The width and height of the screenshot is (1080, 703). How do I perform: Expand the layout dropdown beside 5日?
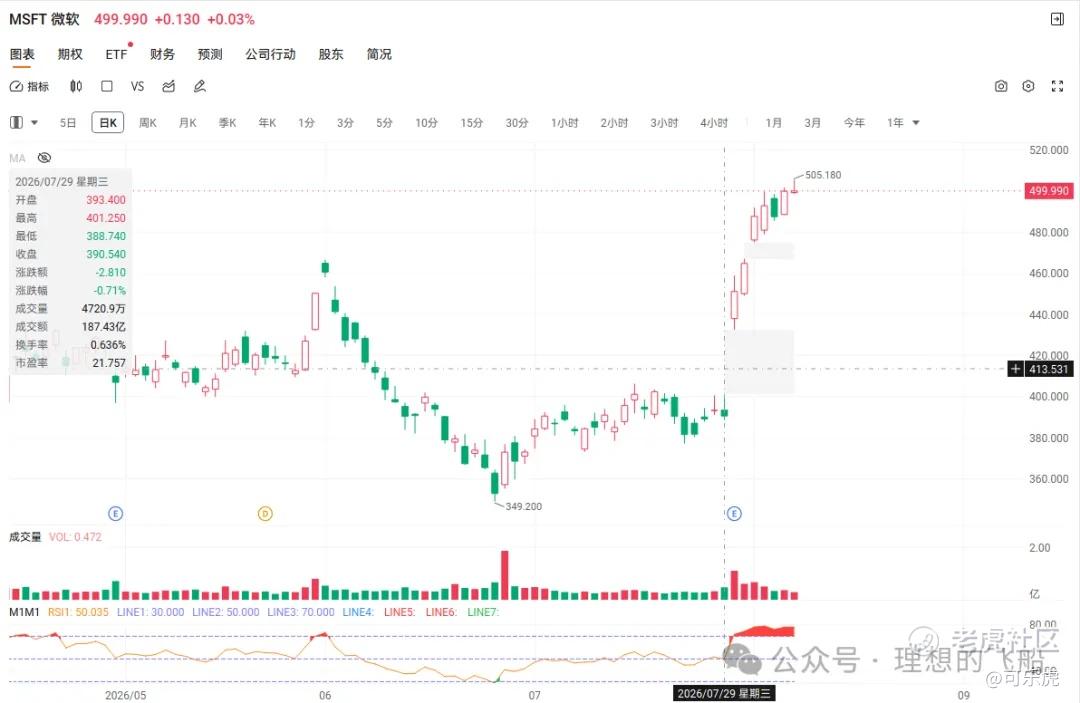[34, 123]
